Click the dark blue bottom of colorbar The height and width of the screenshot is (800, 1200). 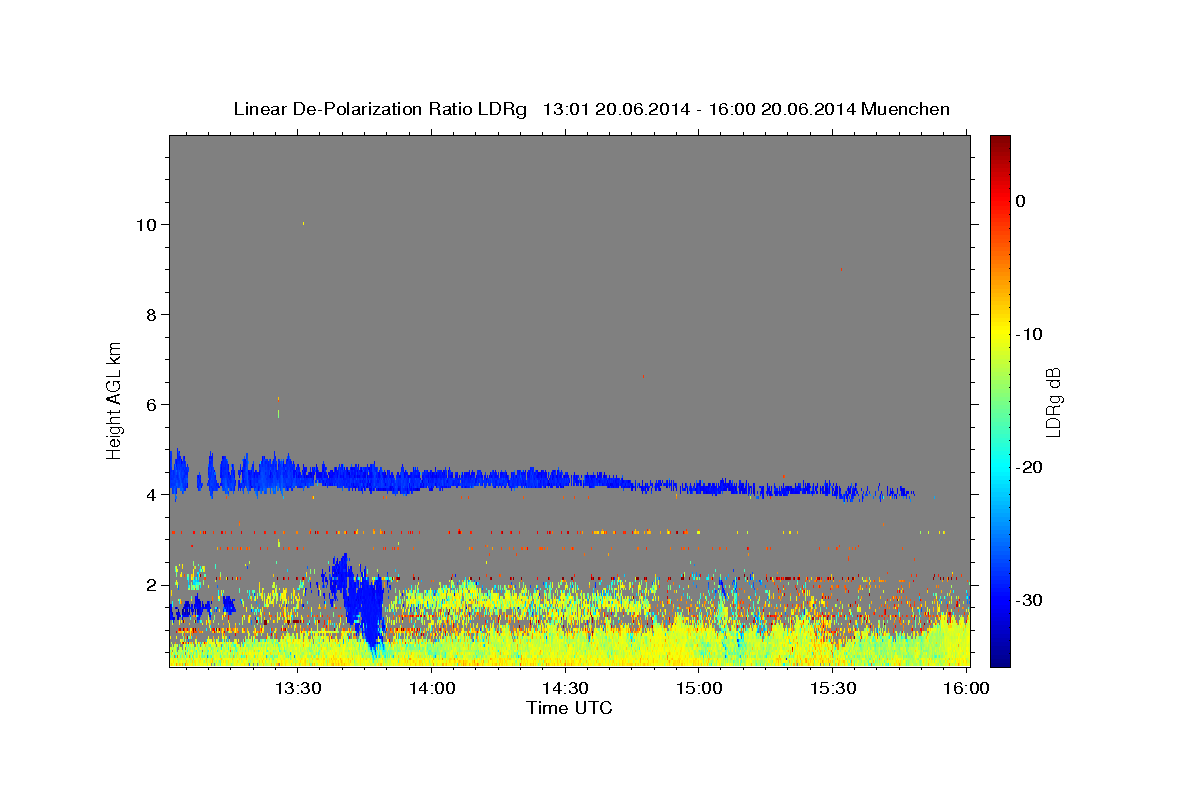1000,655
